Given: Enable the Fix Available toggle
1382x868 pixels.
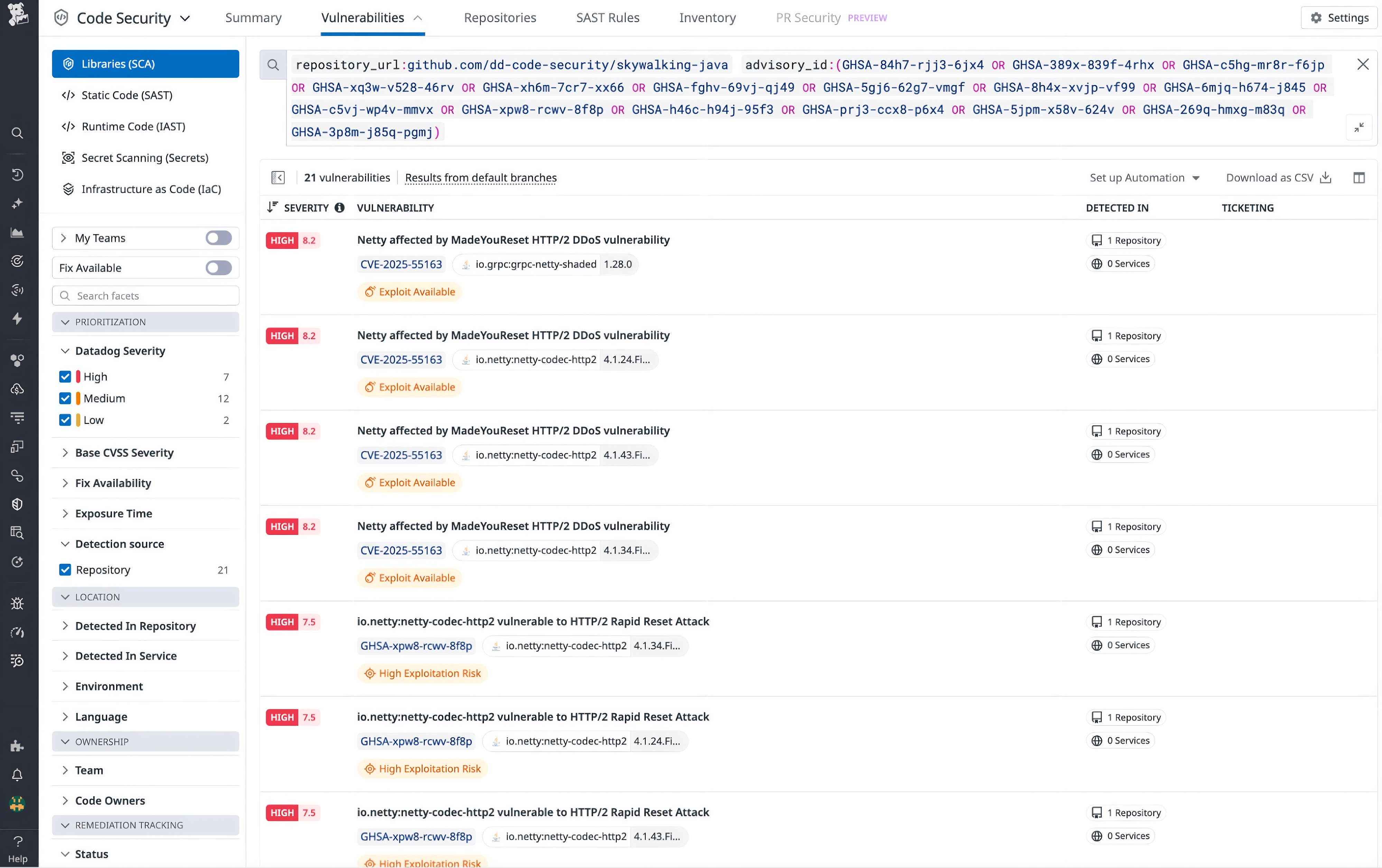Looking at the screenshot, I should (x=217, y=267).
